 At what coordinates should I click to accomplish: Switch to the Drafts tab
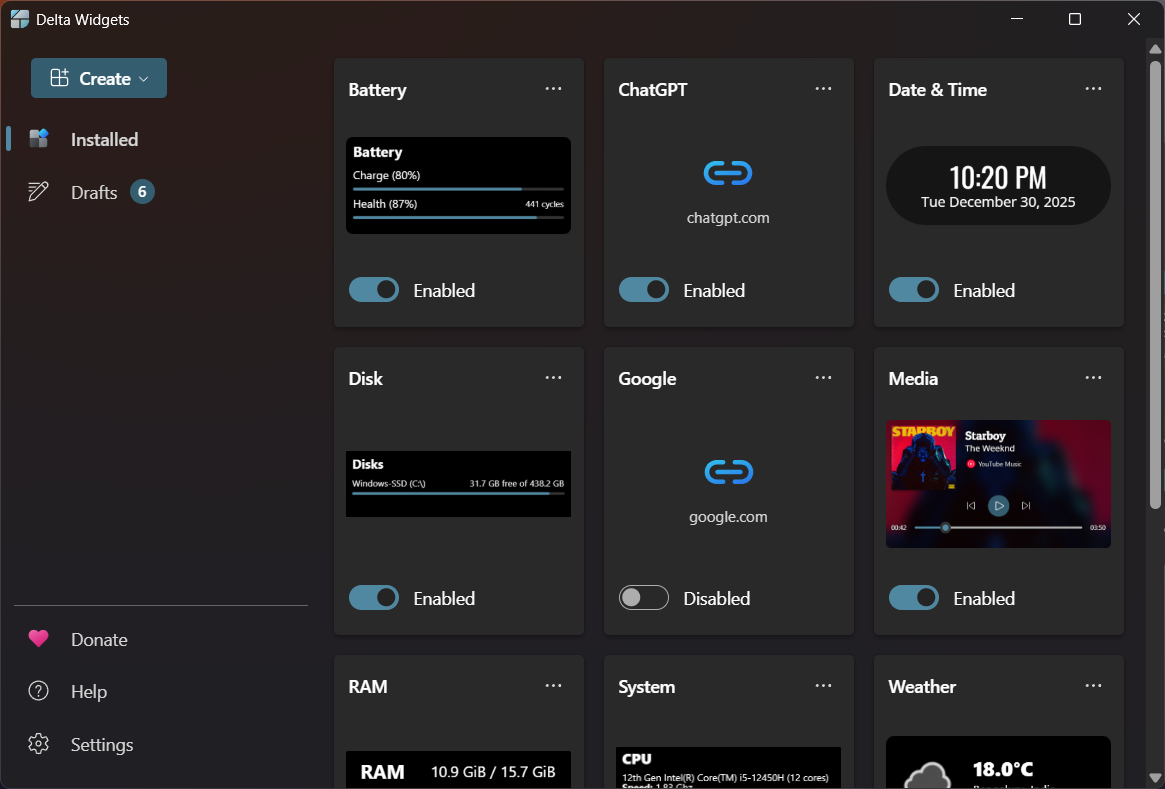tap(94, 192)
